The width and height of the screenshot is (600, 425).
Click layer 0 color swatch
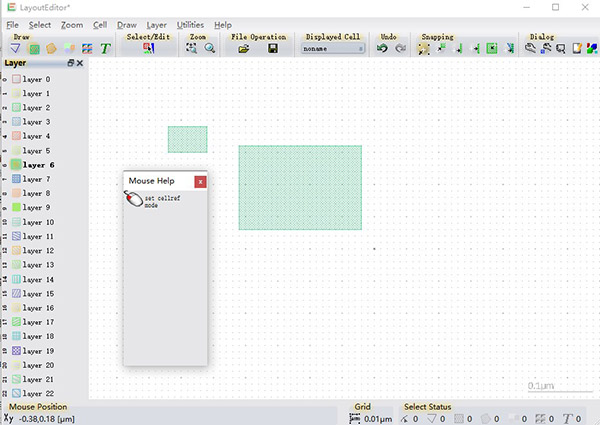[x=16, y=79]
